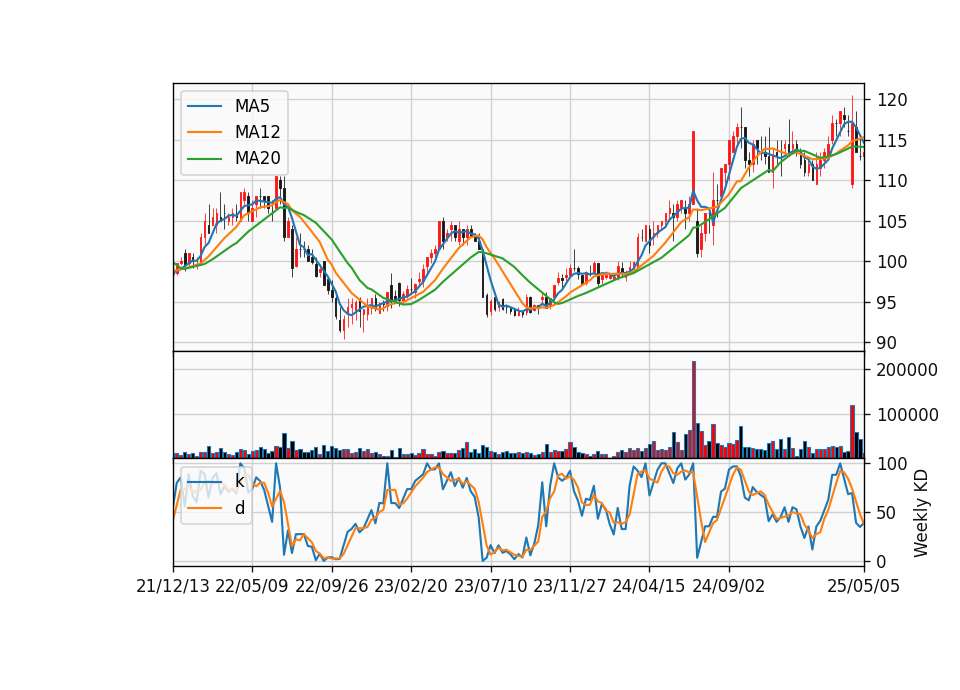Image resolution: width=960 pixels, height=690 pixels.
Task: Click the date label 21/12/13
Action: 173,586
